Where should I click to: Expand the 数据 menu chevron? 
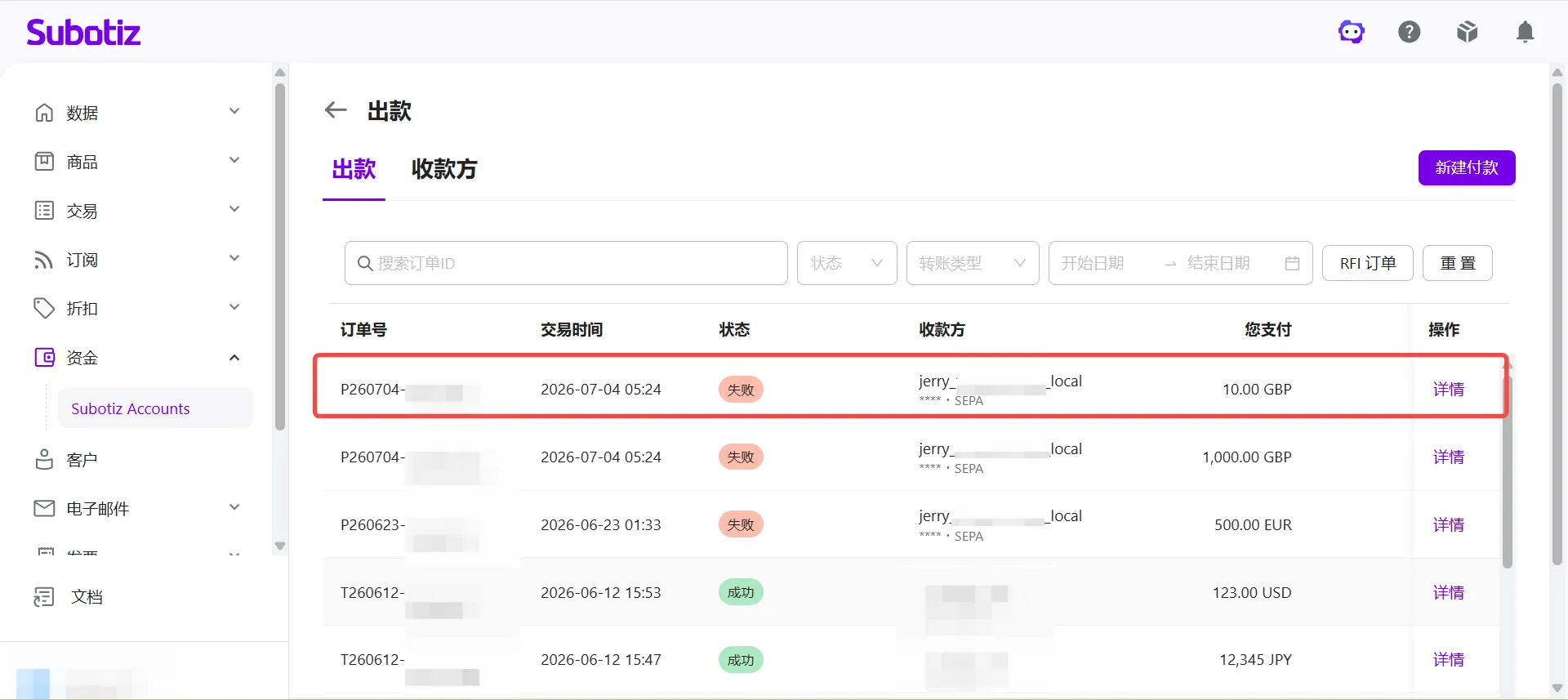(234, 111)
